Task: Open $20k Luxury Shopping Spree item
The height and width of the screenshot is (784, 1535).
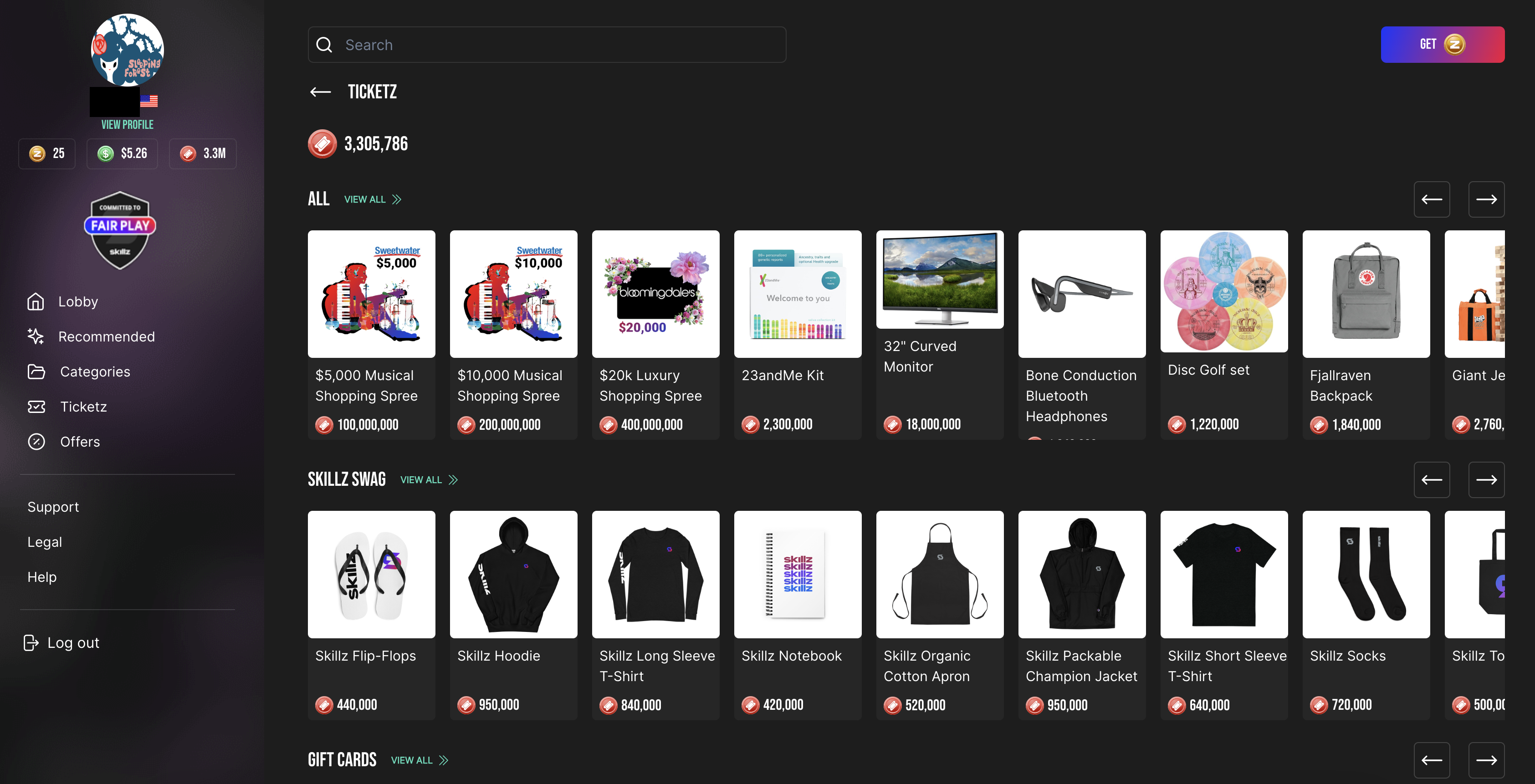Action: pos(655,335)
